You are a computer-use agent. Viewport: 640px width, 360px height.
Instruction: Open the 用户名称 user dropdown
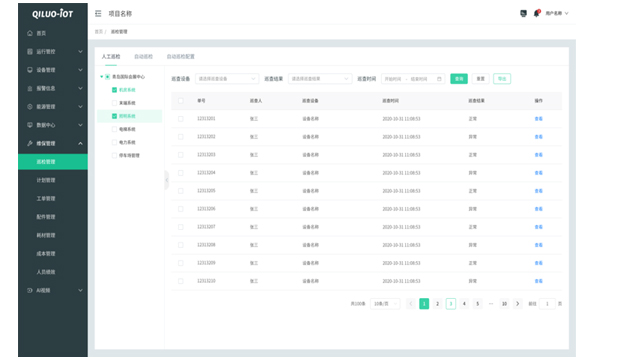[557, 13]
